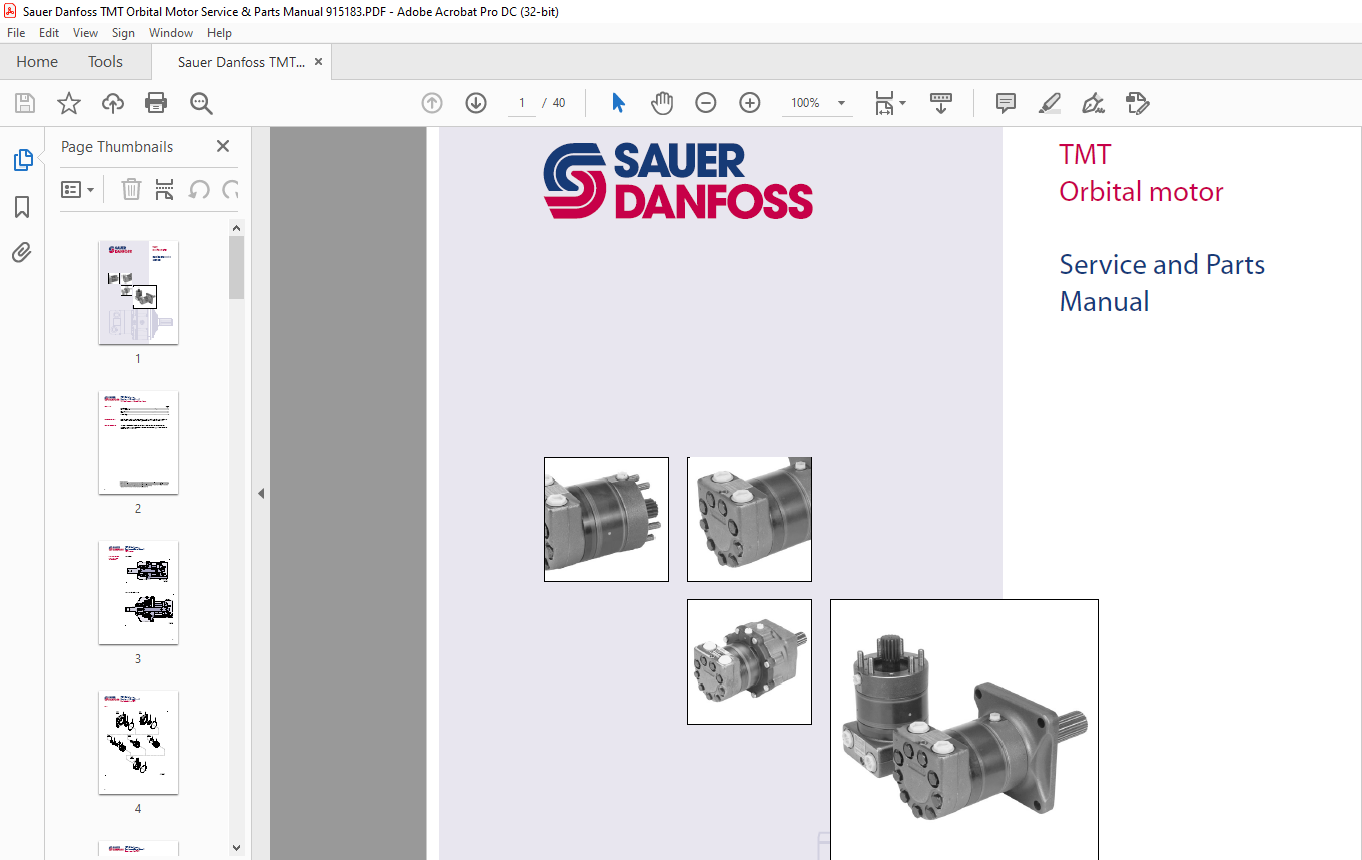Print the document via printer icon
The image size is (1362, 860).
pyautogui.click(x=156, y=103)
